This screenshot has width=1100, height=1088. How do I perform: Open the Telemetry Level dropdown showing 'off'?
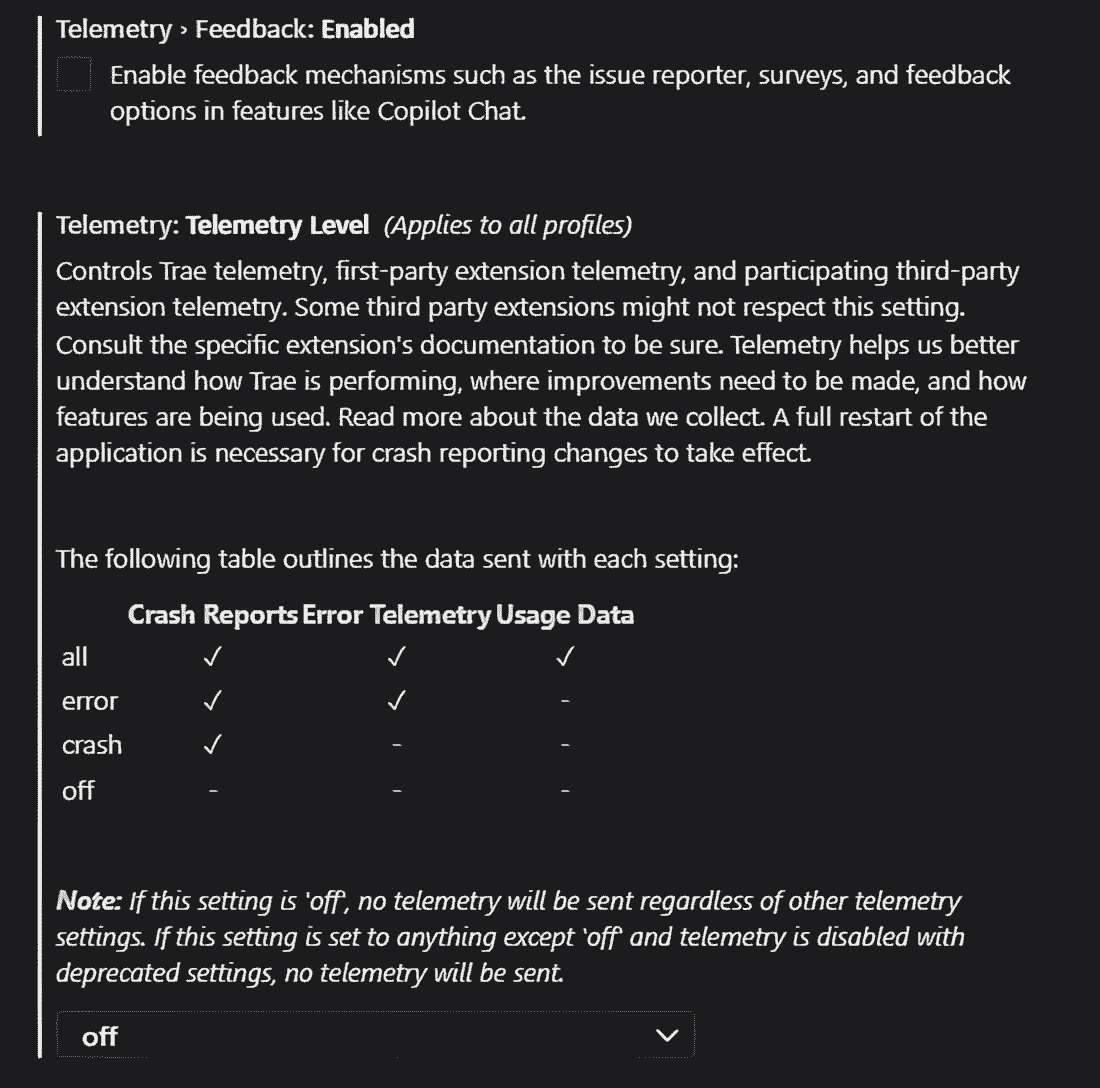[x=374, y=1036]
